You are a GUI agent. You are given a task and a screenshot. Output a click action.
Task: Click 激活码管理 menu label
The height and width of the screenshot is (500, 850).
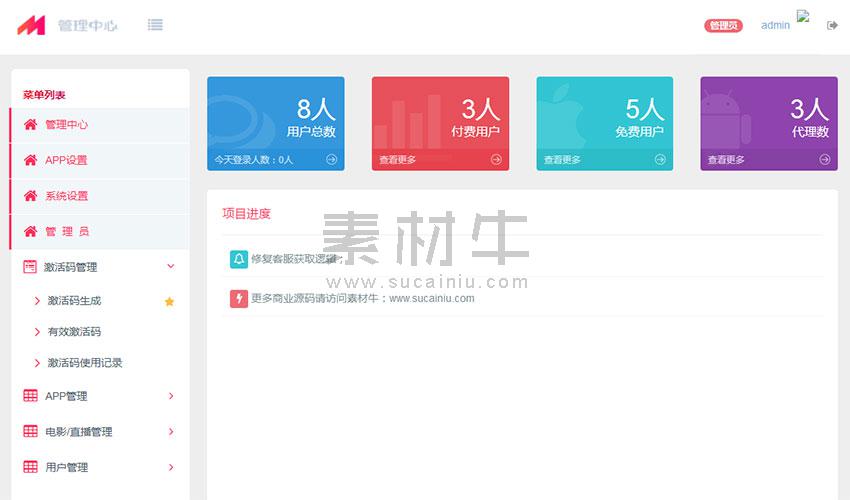pos(70,267)
